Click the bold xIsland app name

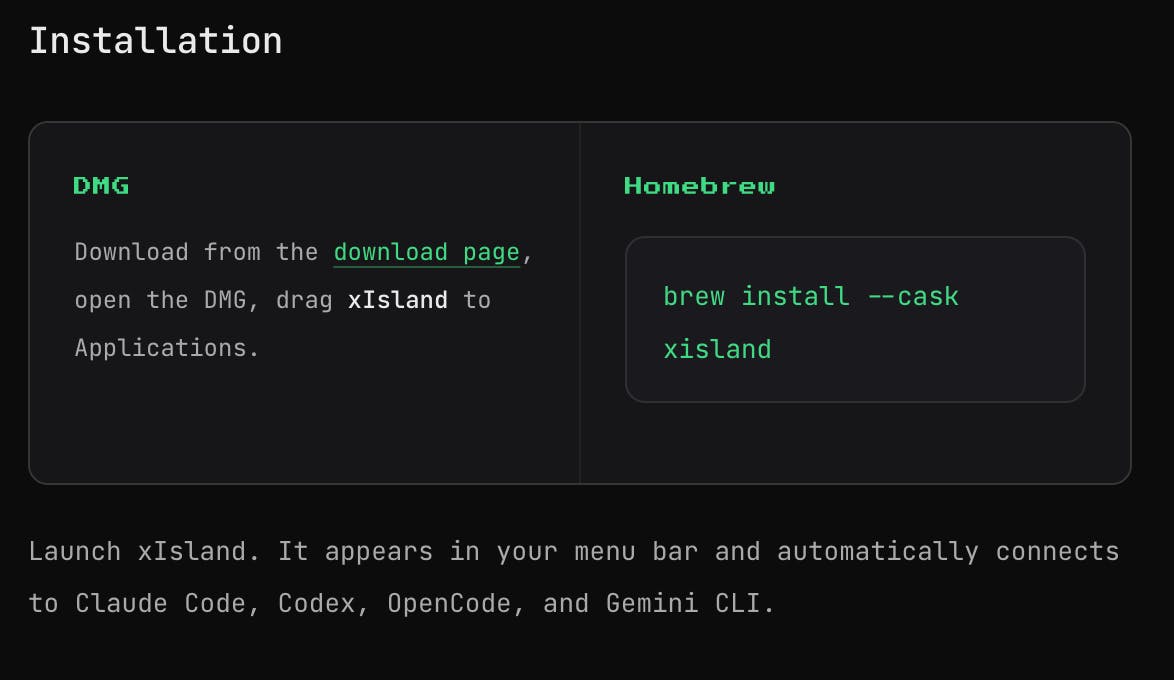point(398,300)
